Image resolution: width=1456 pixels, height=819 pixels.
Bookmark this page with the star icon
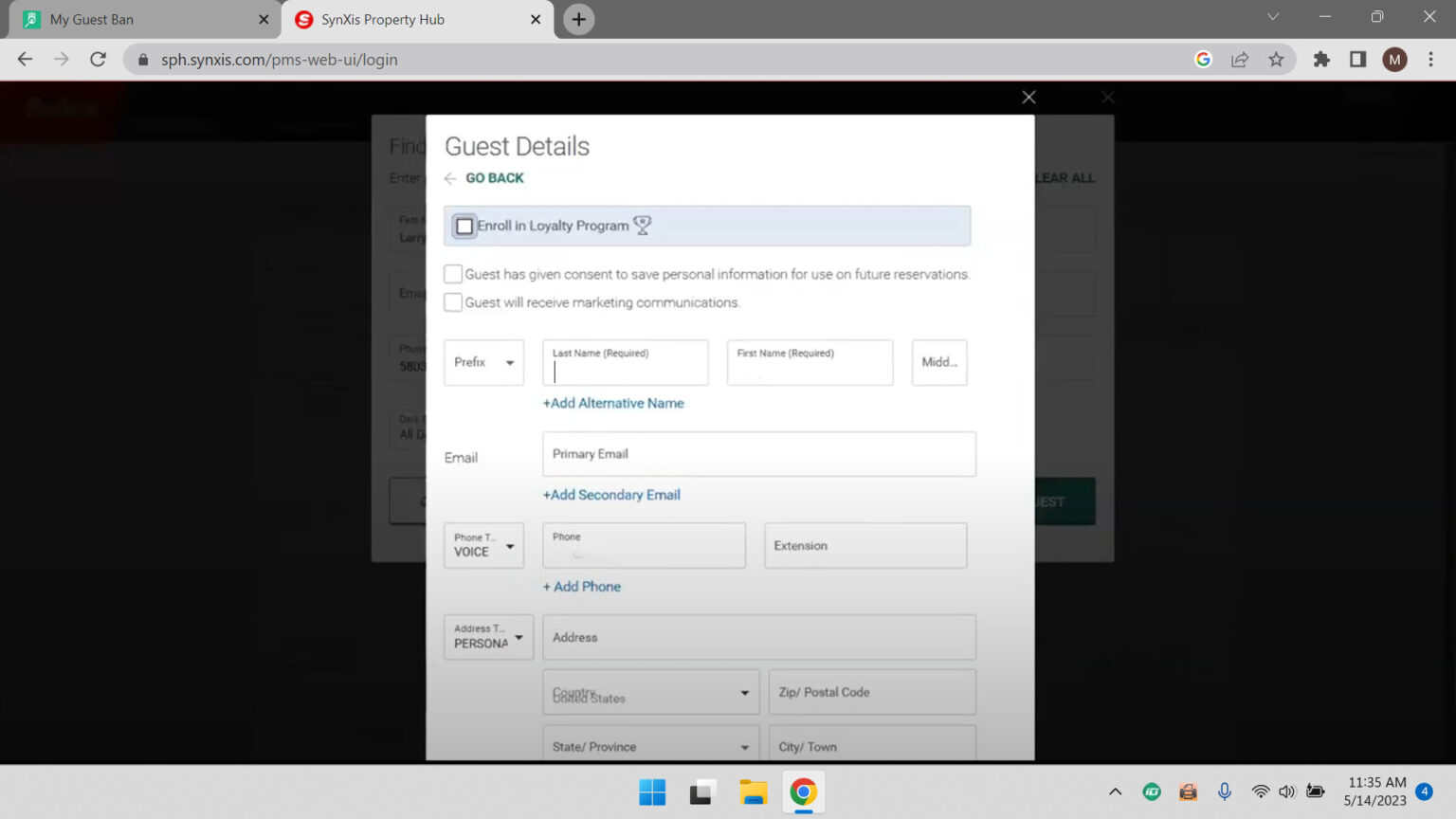click(x=1276, y=60)
